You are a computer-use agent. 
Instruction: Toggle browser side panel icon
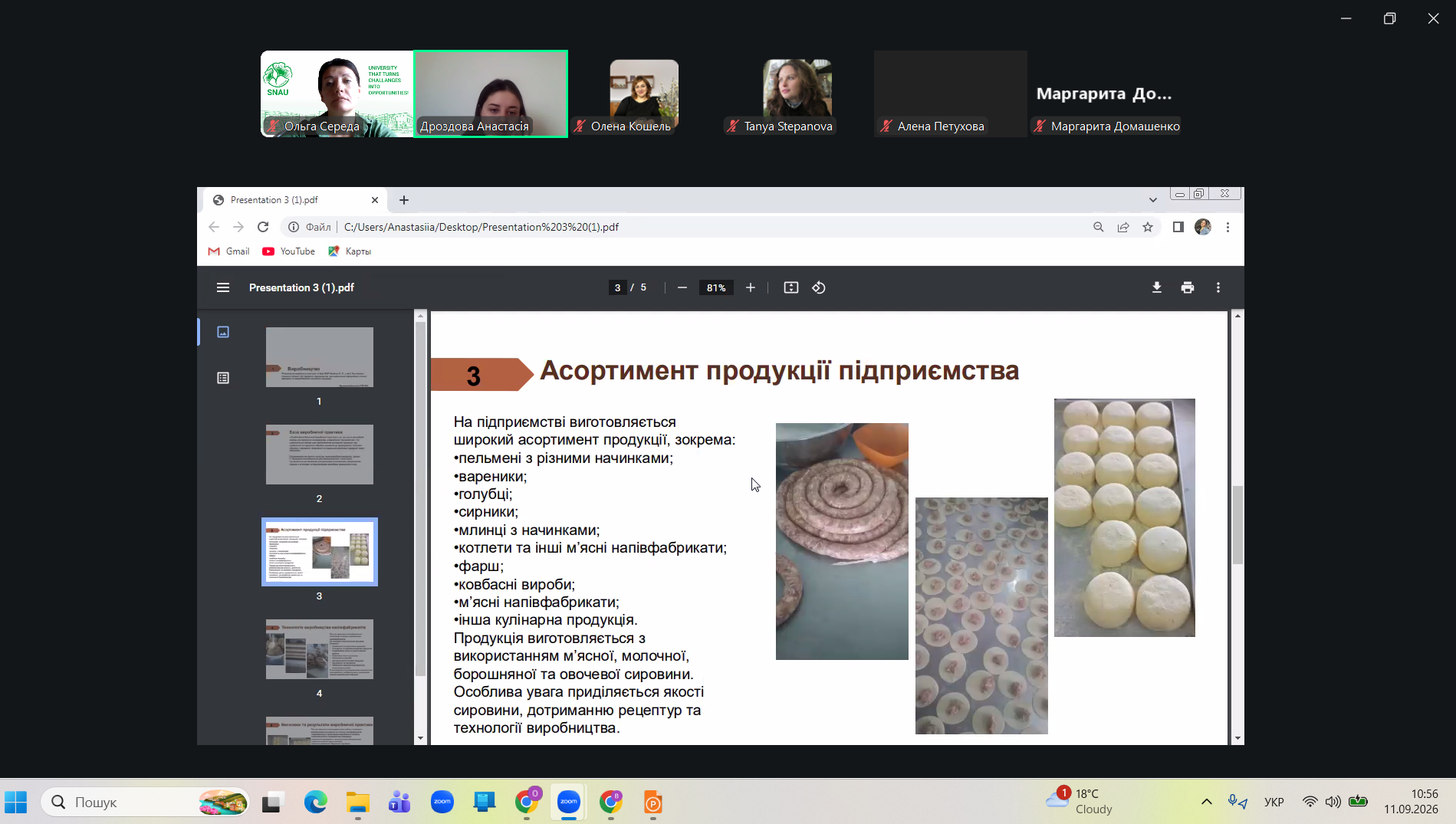(1178, 227)
